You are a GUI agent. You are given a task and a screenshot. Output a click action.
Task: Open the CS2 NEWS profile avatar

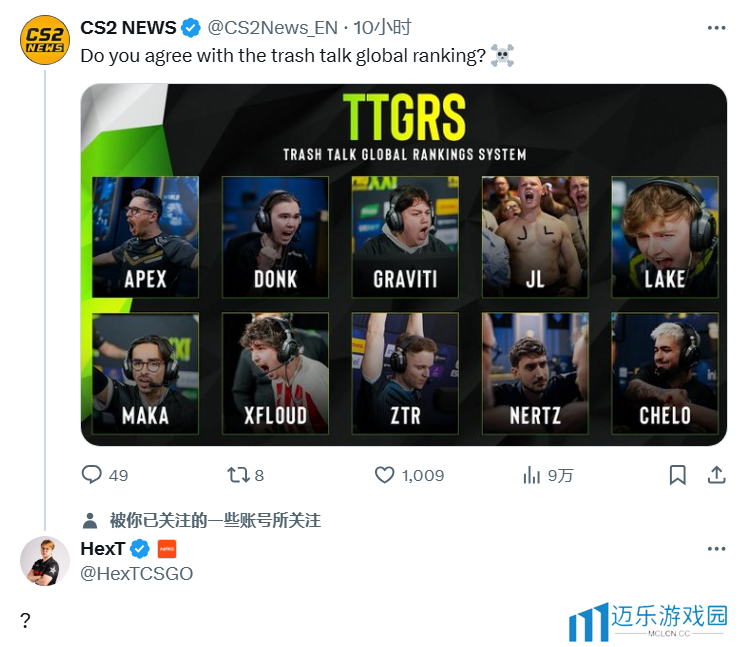[45, 40]
